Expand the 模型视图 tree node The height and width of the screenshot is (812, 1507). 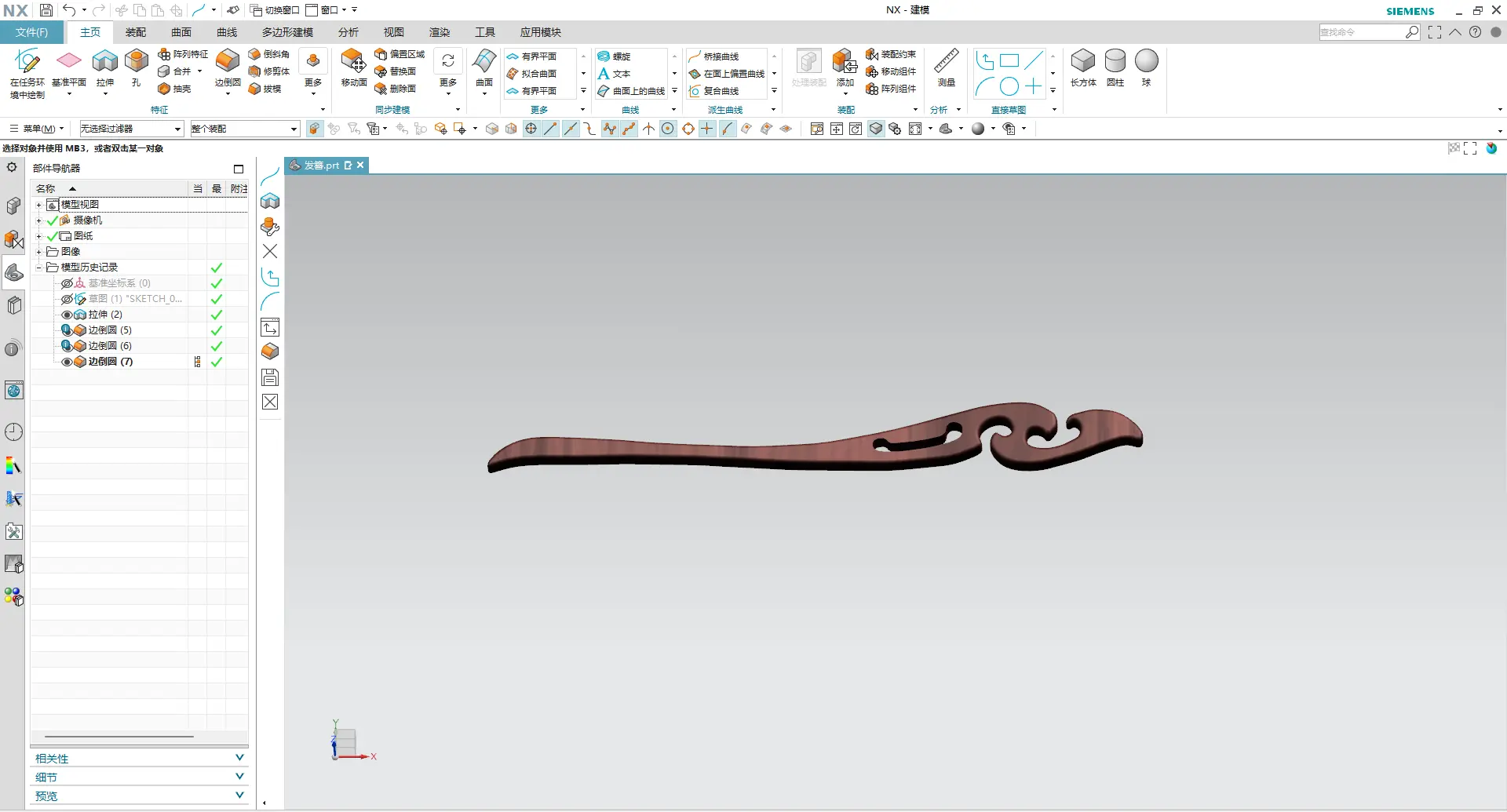coord(38,205)
